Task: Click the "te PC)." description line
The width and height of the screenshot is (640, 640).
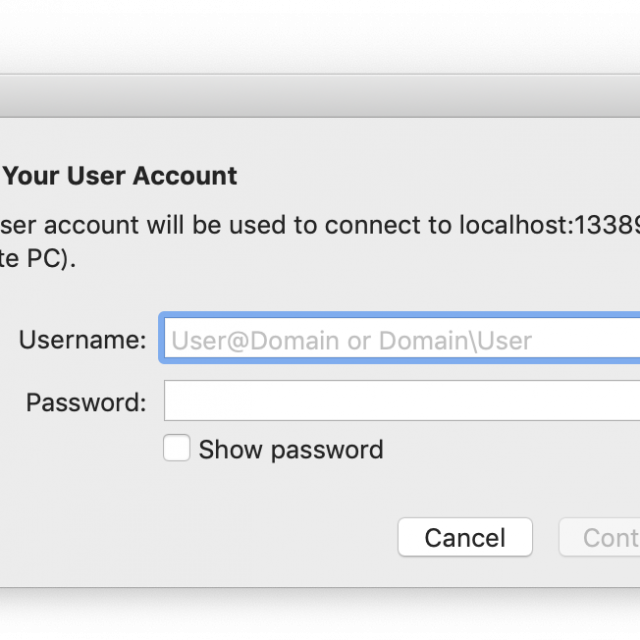Action: pyautogui.click(x=38, y=259)
